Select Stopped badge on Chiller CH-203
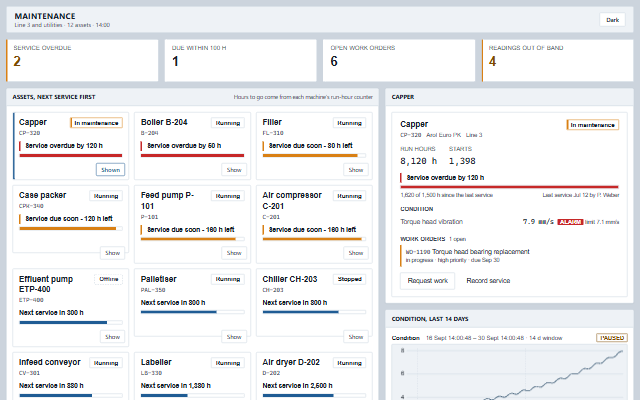The height and width of the screenshot is (400, 640). tap(349, 279)
